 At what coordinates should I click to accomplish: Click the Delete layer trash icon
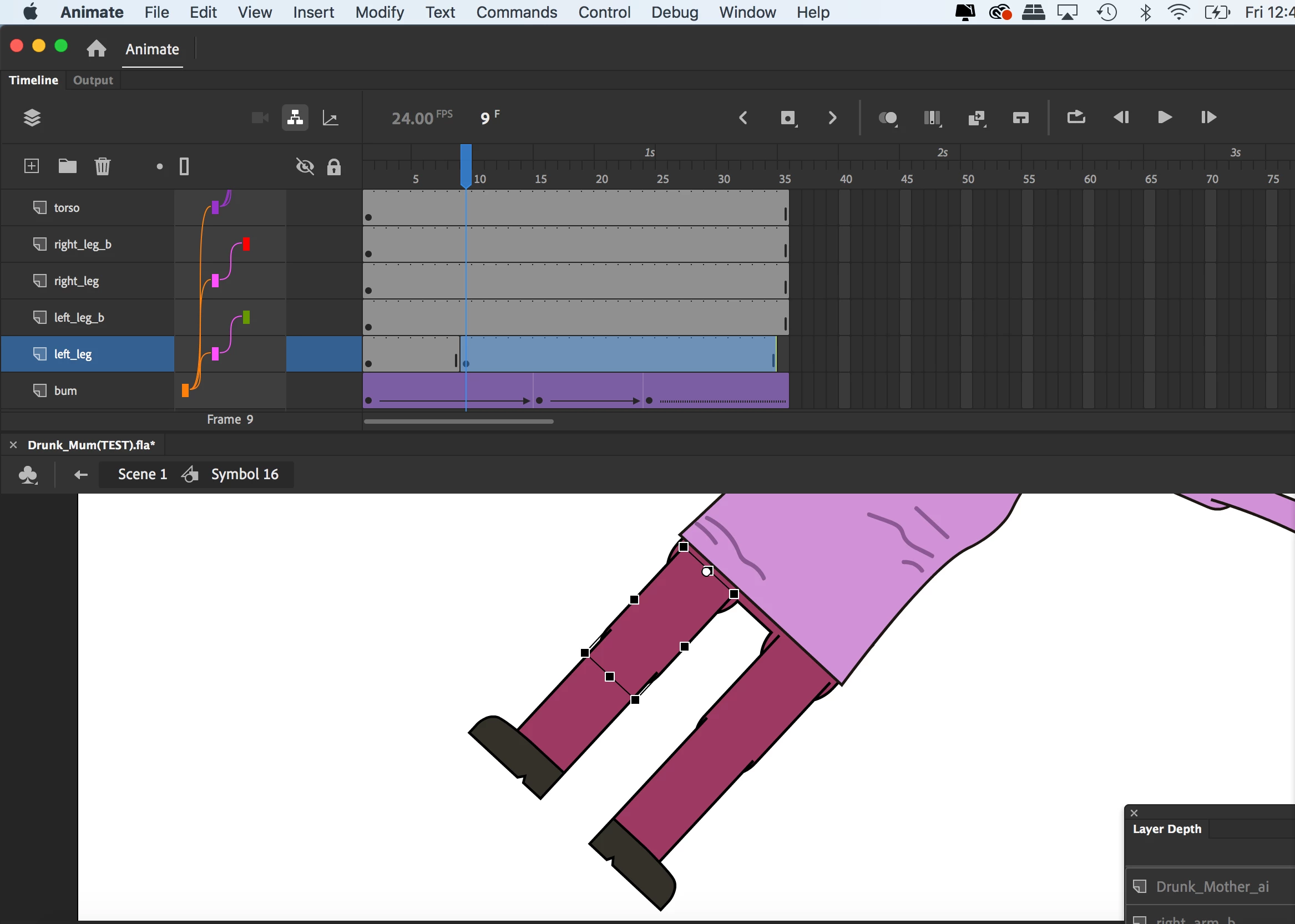(103, 166)
